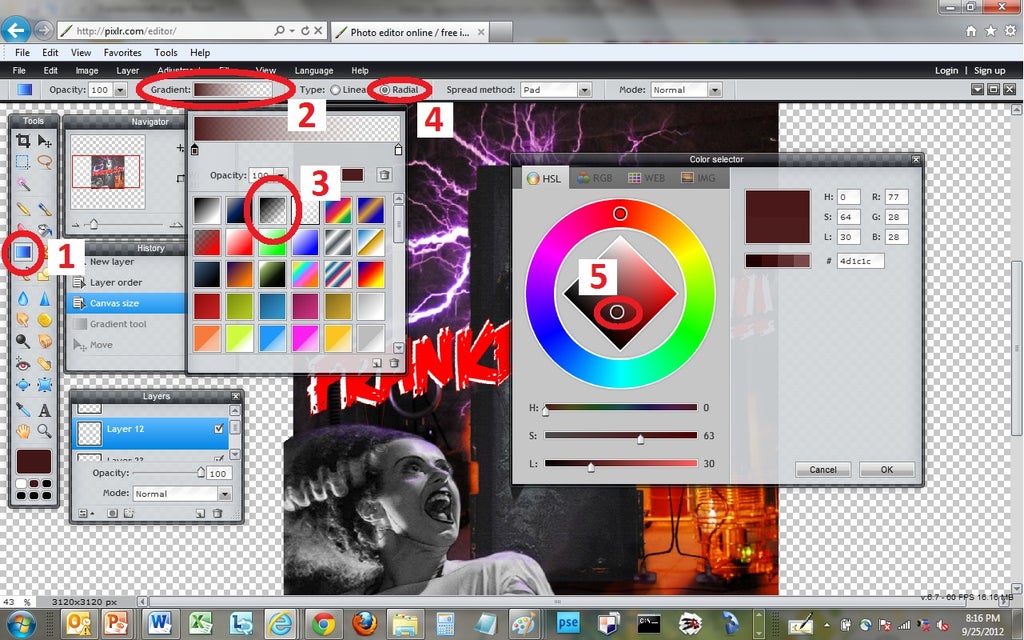The width and height of the screenshot is (1024, 640).
Task: Open the Opacity dropdown in options bar
Action: [120, 90]
